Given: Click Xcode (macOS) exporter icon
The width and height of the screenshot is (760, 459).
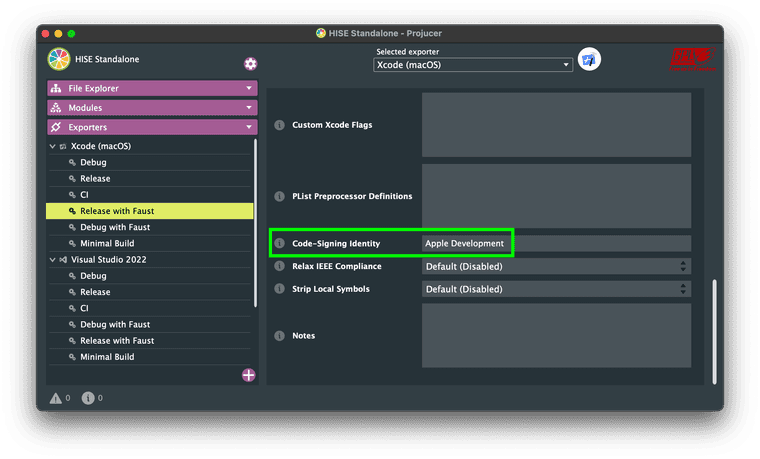Looking at the screenshot, I should [x=63, y=146].
